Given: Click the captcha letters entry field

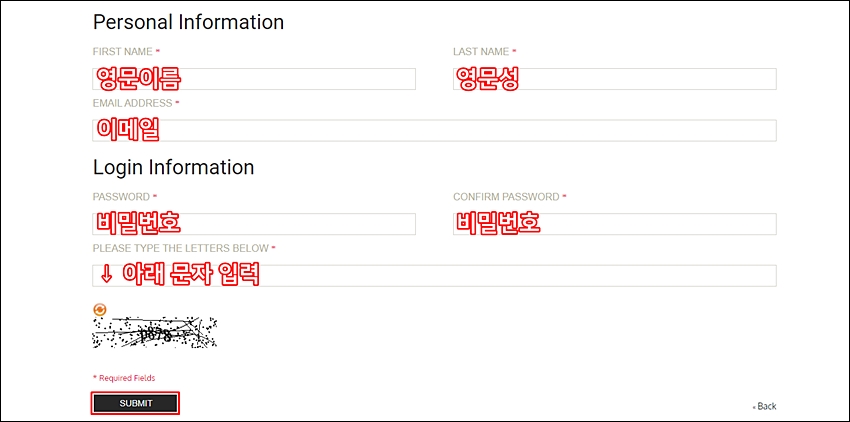Looking at the screenshot, I should [434, 276].
